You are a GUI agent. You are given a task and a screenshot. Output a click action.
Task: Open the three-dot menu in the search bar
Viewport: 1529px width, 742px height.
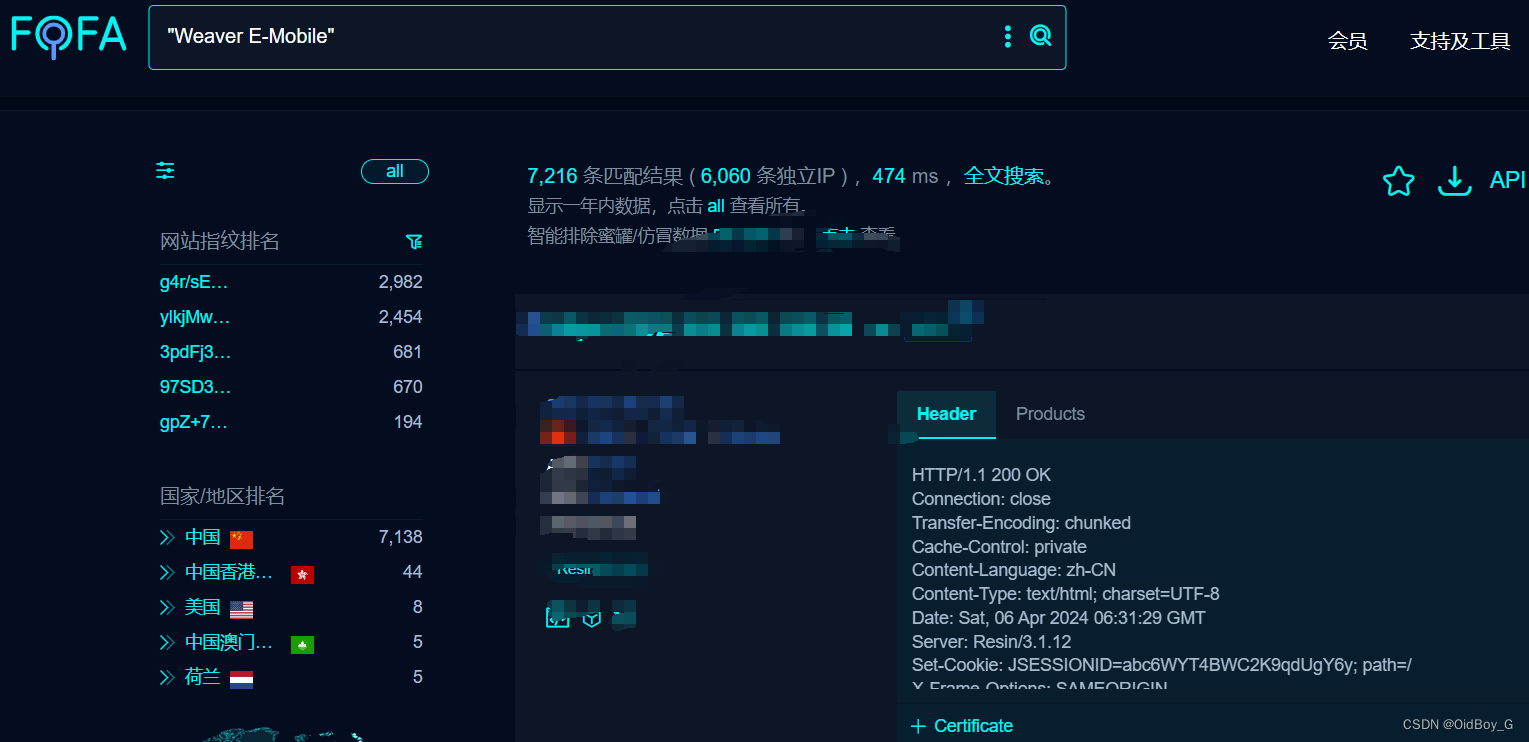tap(1007, 35)
